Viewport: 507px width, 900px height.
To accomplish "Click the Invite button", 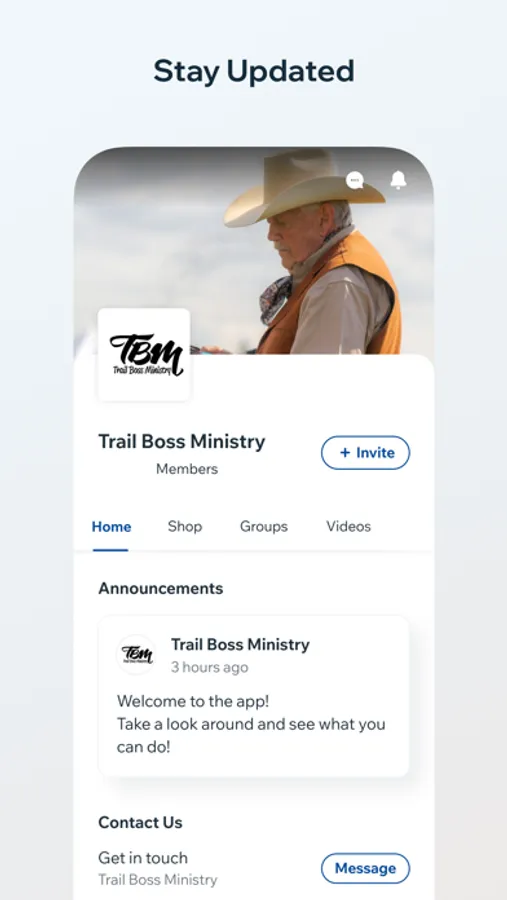I will 365,453.
